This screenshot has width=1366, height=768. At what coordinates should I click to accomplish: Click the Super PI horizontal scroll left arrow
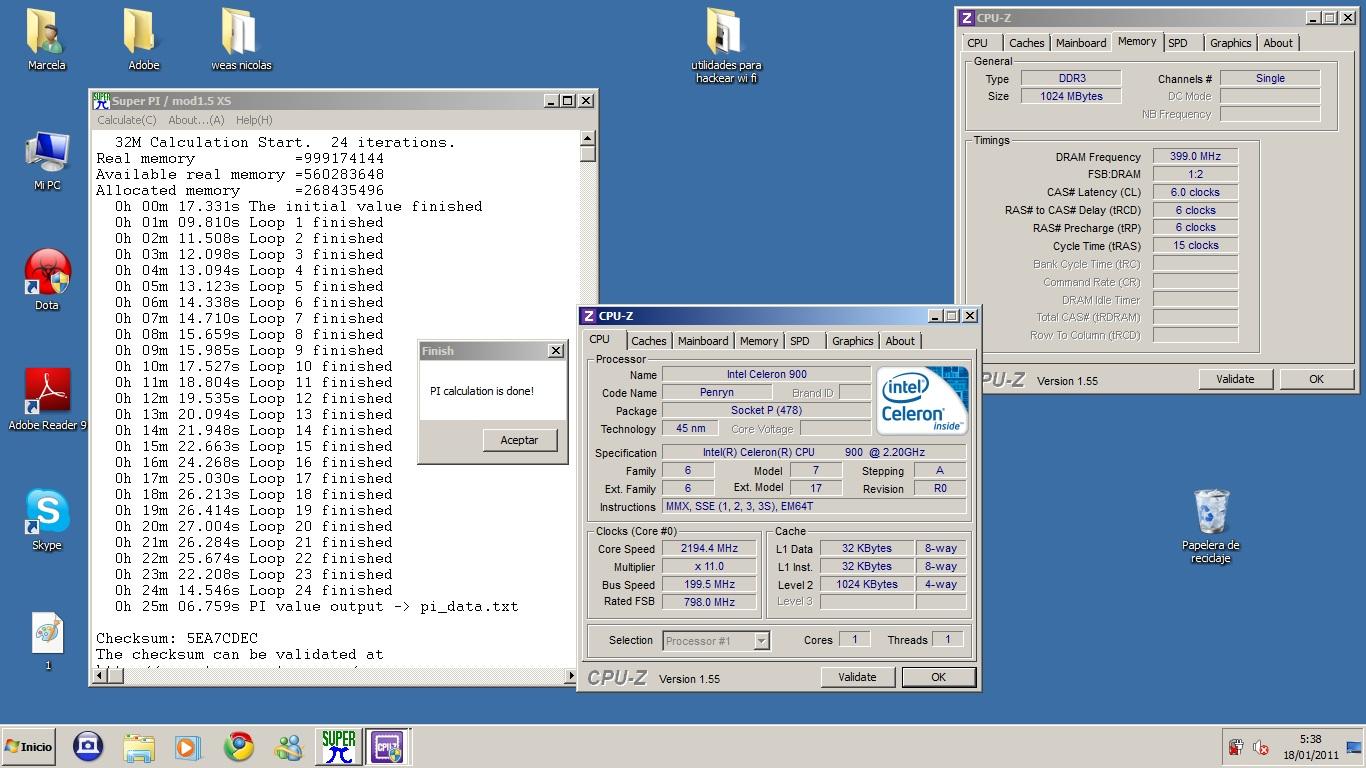click(x=101, y=676)
